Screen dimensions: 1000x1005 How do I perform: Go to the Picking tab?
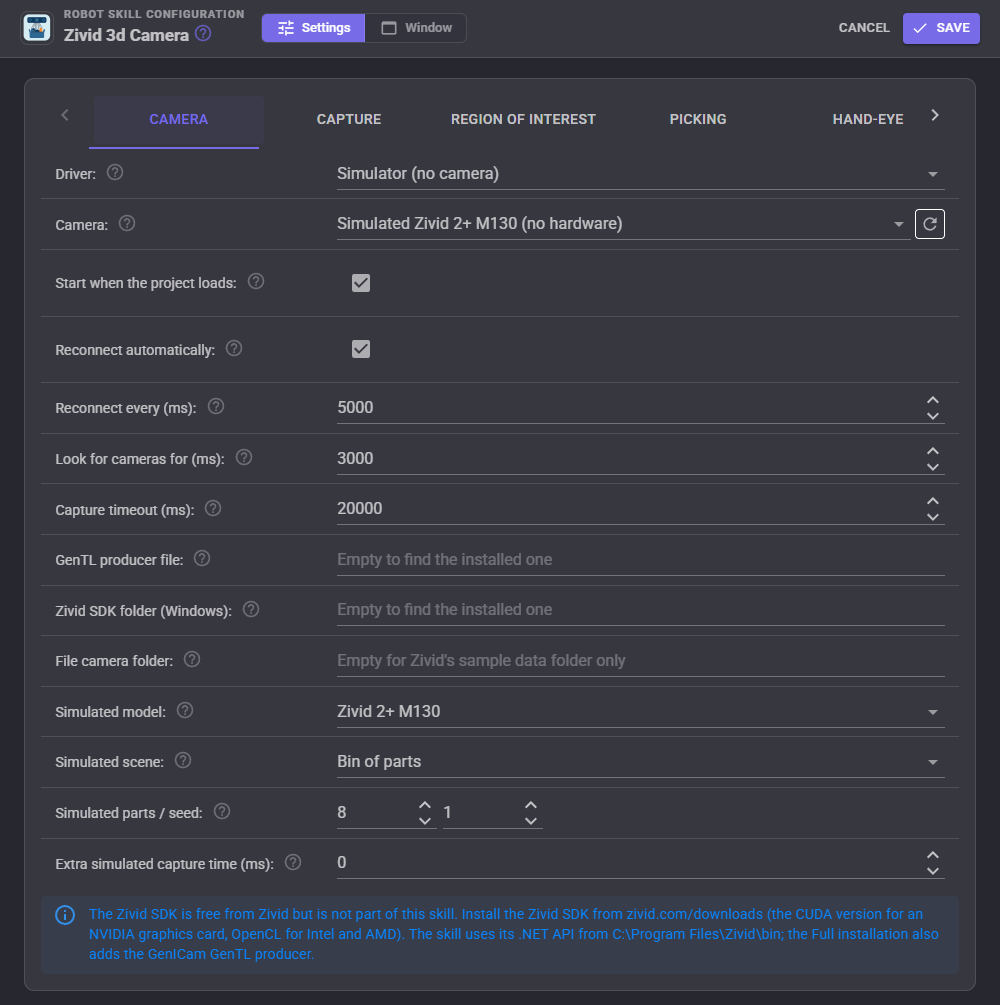[697, 120]
